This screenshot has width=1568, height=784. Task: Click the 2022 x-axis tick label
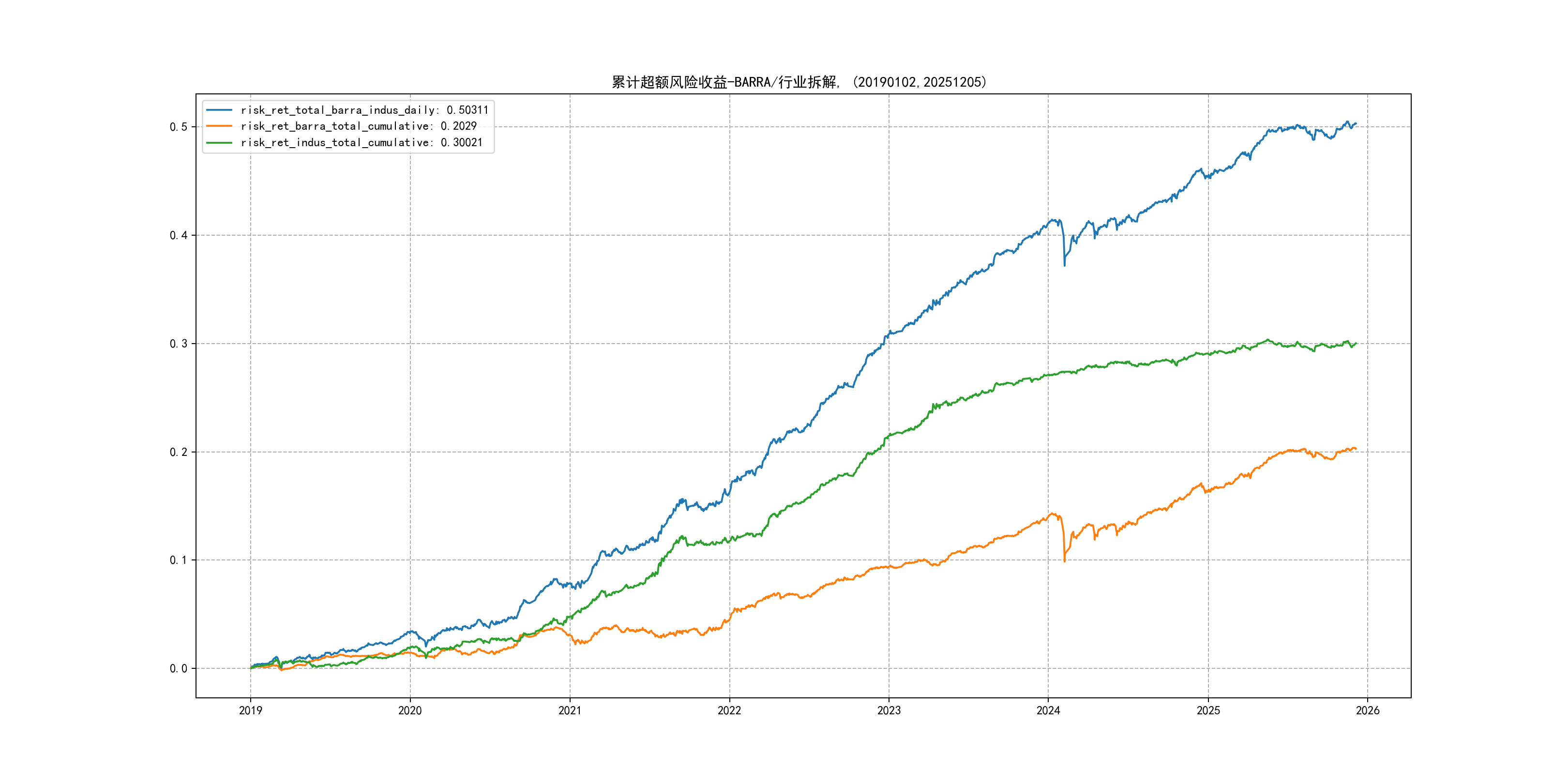pyautogui.click(x=729, y=710)
